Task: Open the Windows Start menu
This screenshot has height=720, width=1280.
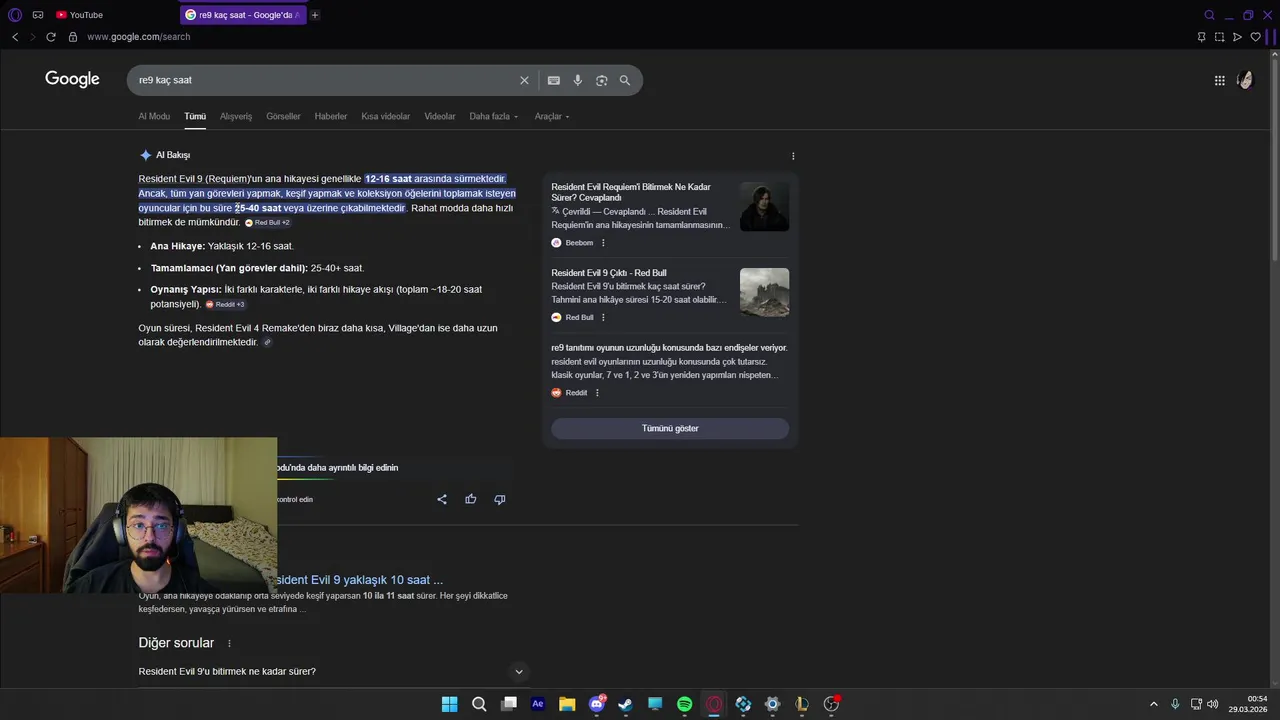Action: pos(450,704)
